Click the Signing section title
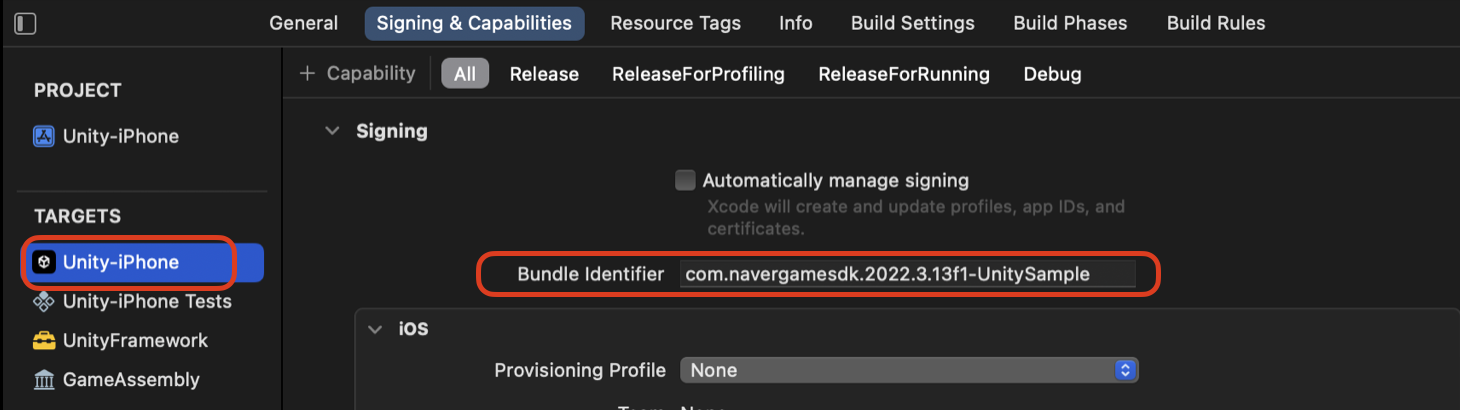The image size is (1460, 410). point(392,131)
